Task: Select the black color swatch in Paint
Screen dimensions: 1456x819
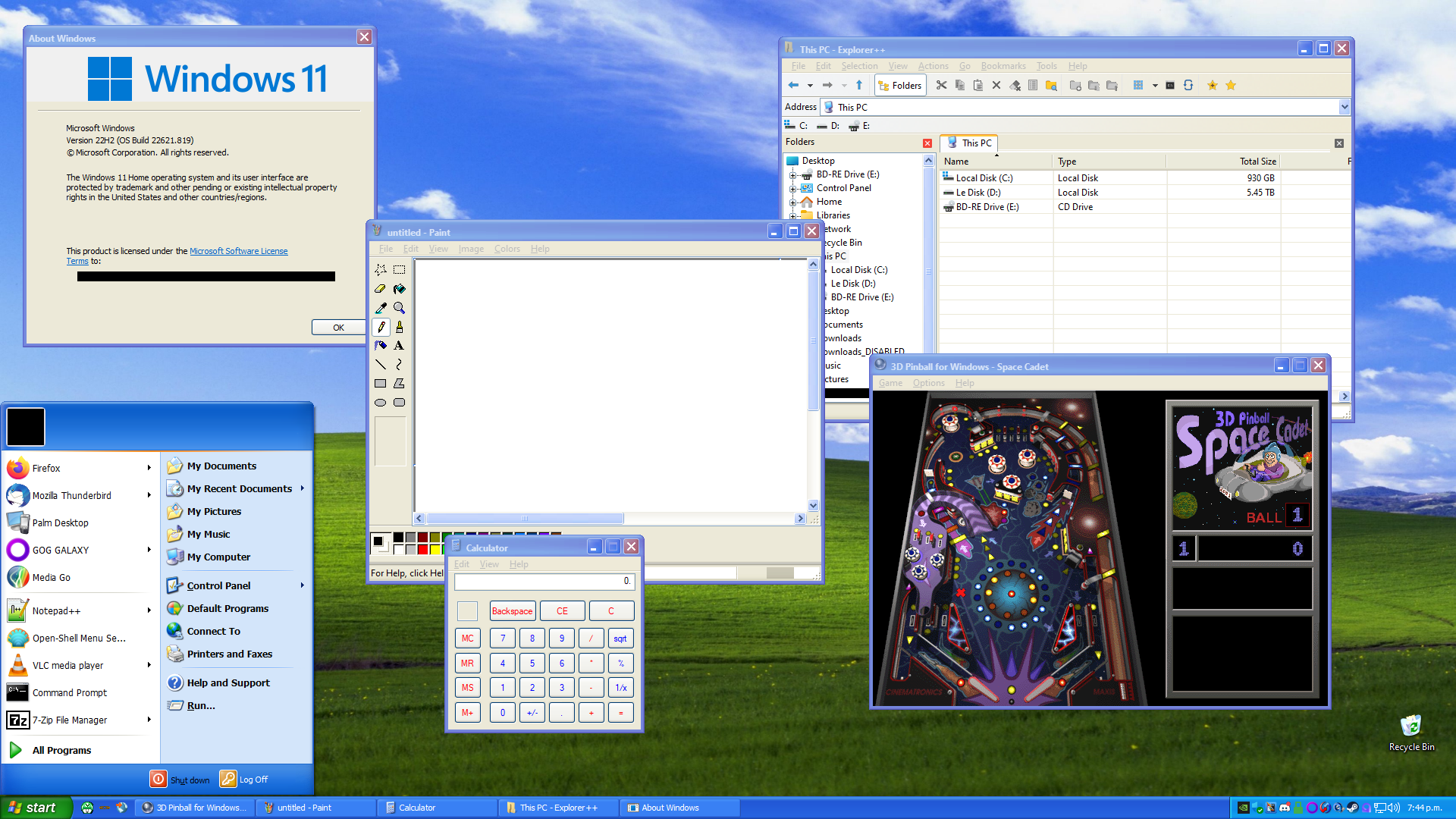Action: 398,538
